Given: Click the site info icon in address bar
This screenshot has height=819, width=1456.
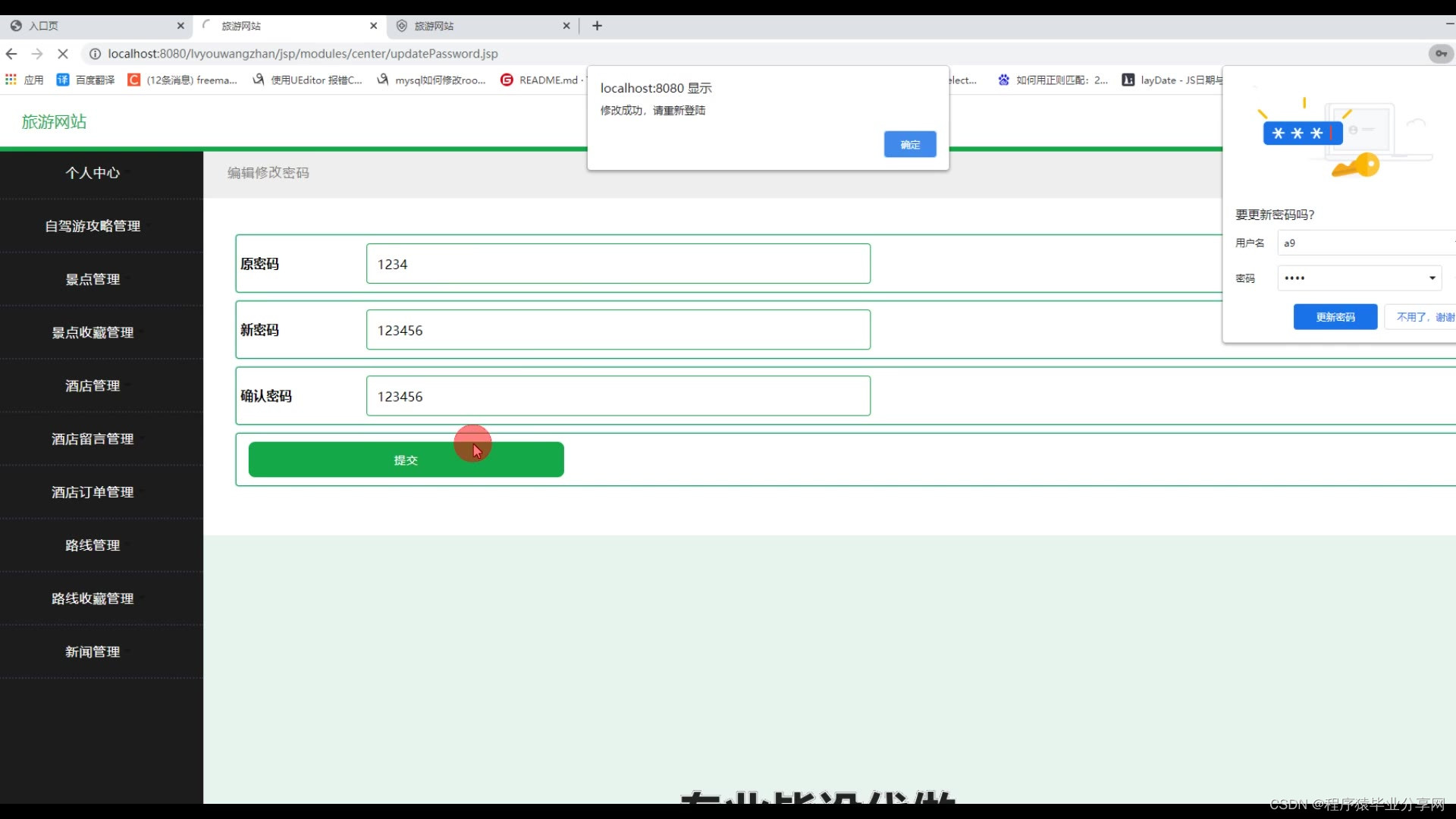Looking at the screenshot, I should point(95,54).
